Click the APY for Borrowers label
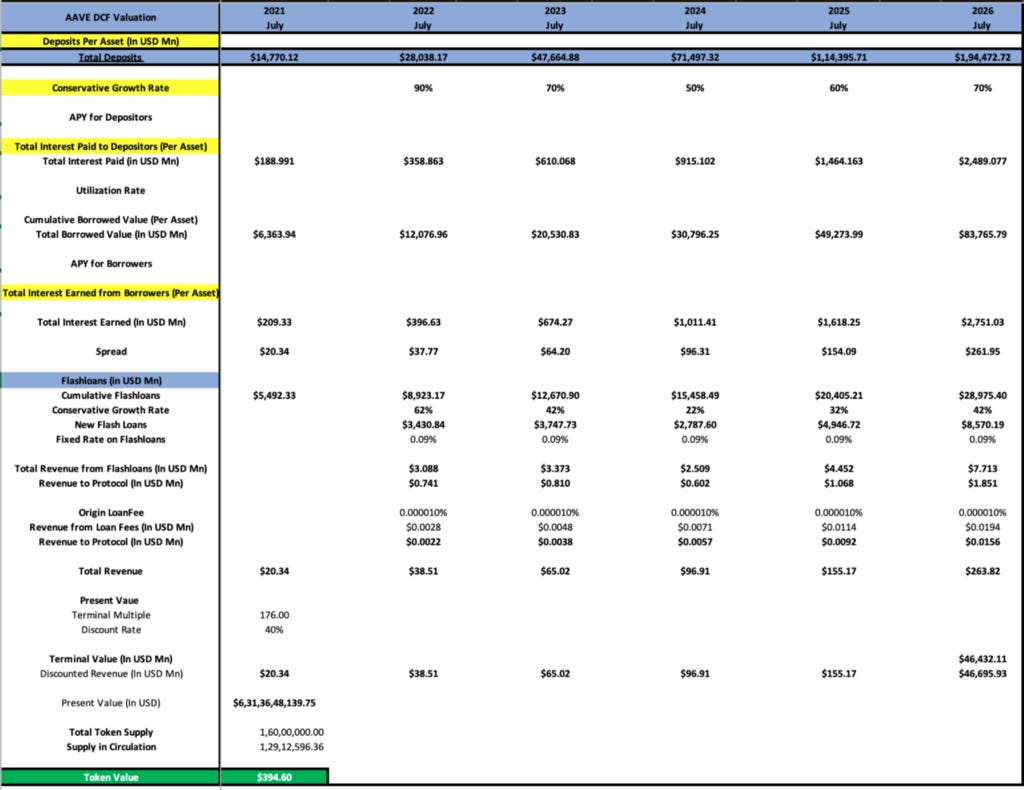Image resolution: width=1024 pixels, height=790 pixels. tap(111, 264)
